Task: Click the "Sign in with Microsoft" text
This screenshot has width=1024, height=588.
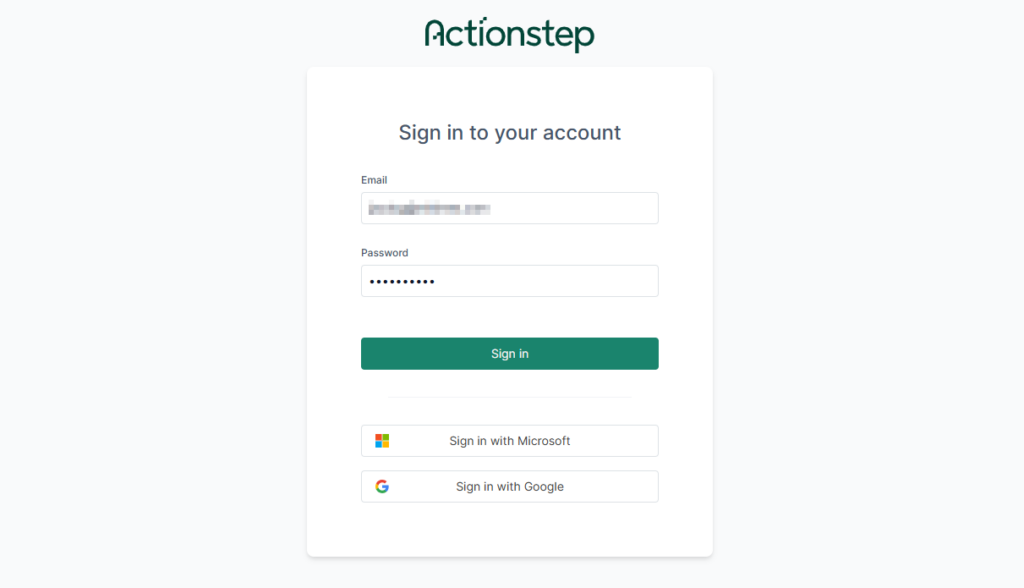Action: (x=510, y=441)
